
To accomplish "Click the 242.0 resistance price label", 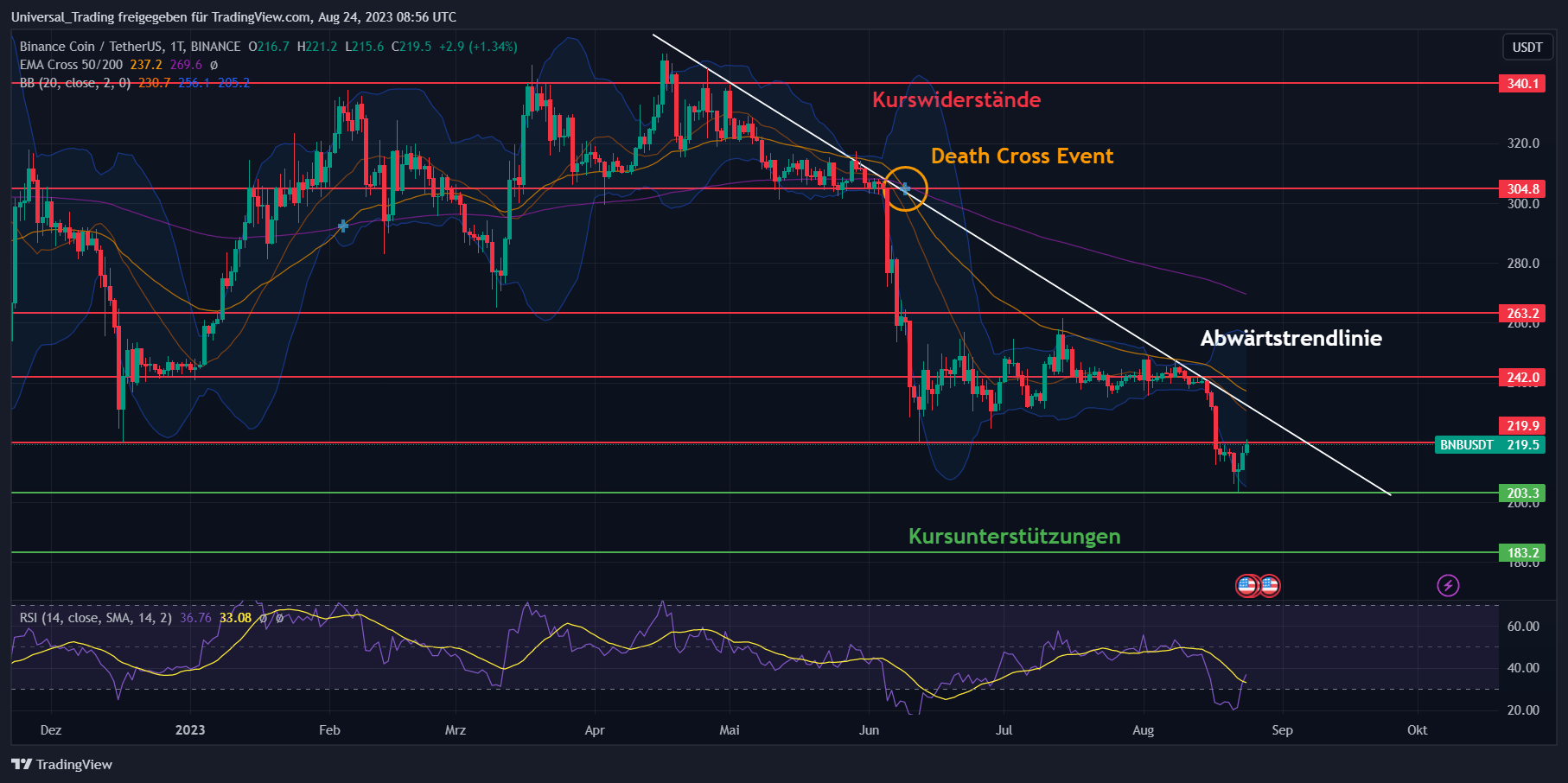I will [x=1522, y=377].
